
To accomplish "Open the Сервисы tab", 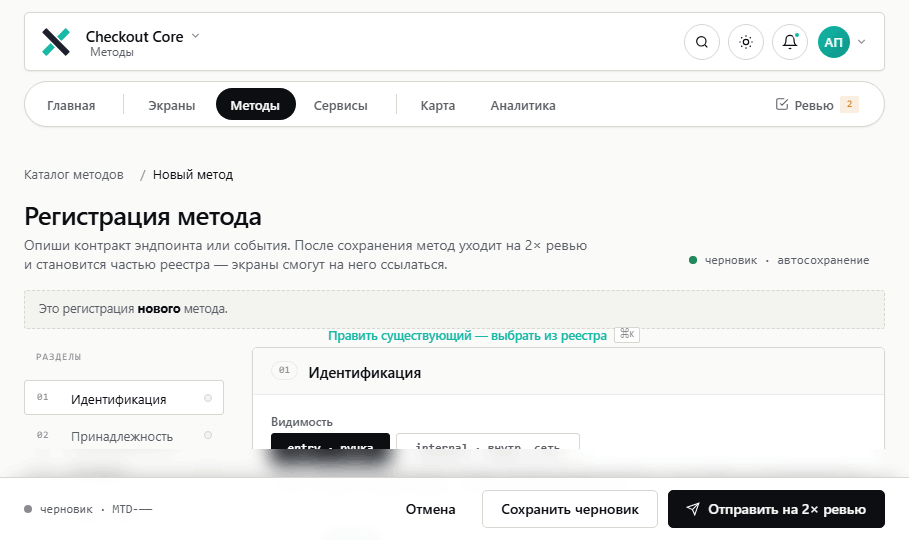I will coord(340,105).
